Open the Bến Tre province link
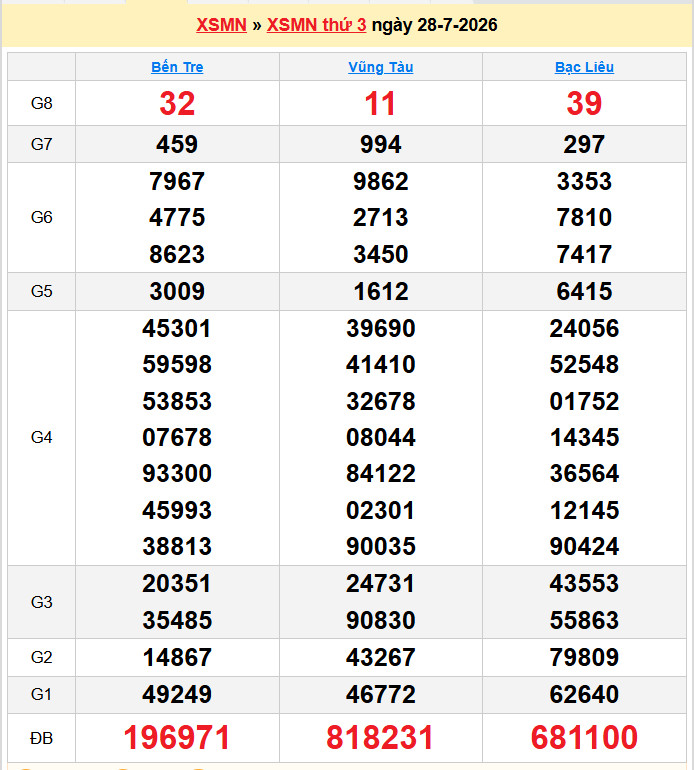This screenshot has height=770, width=694. click(177, 67)
